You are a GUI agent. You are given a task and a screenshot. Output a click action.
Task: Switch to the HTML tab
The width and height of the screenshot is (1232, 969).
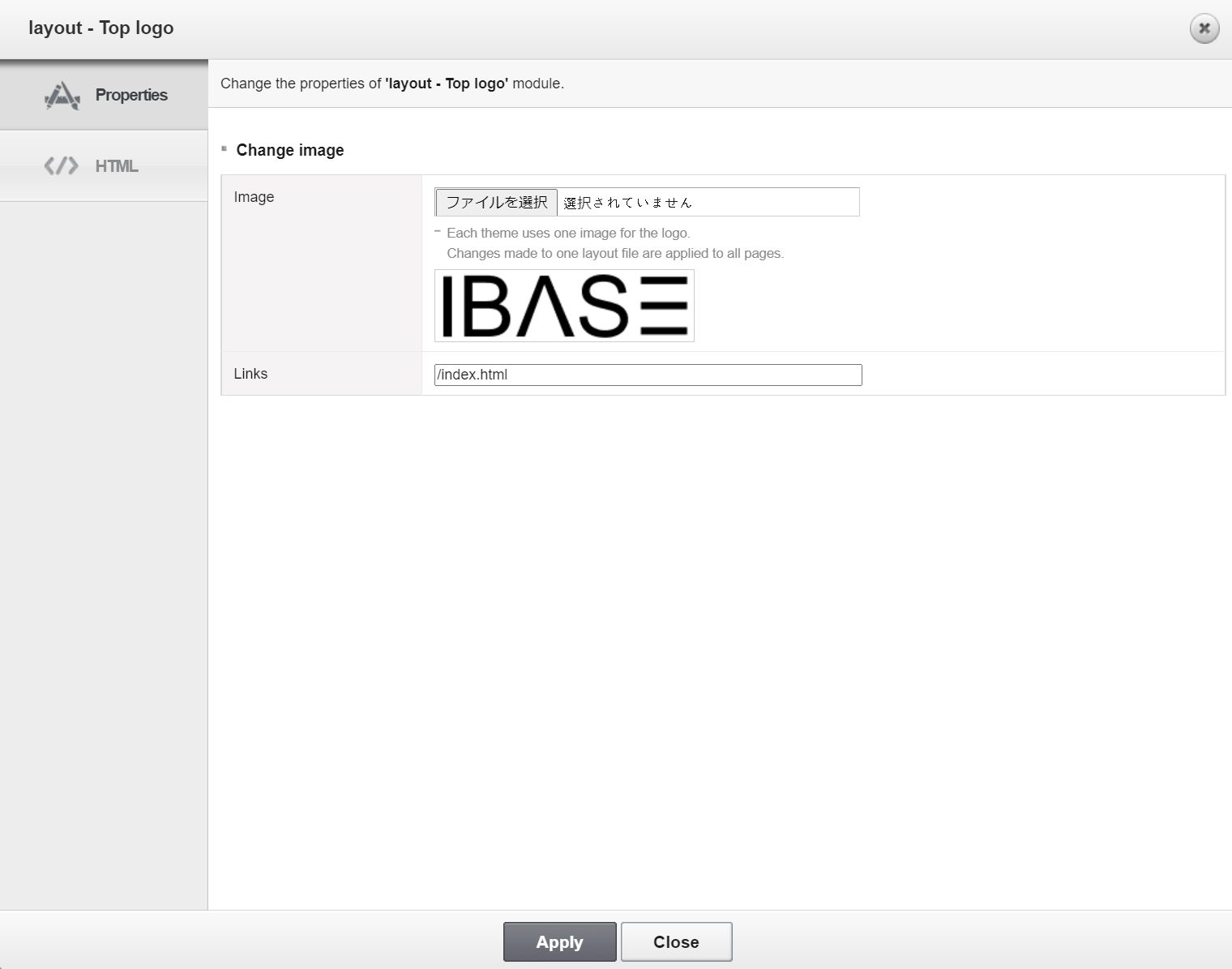point(104,166)
